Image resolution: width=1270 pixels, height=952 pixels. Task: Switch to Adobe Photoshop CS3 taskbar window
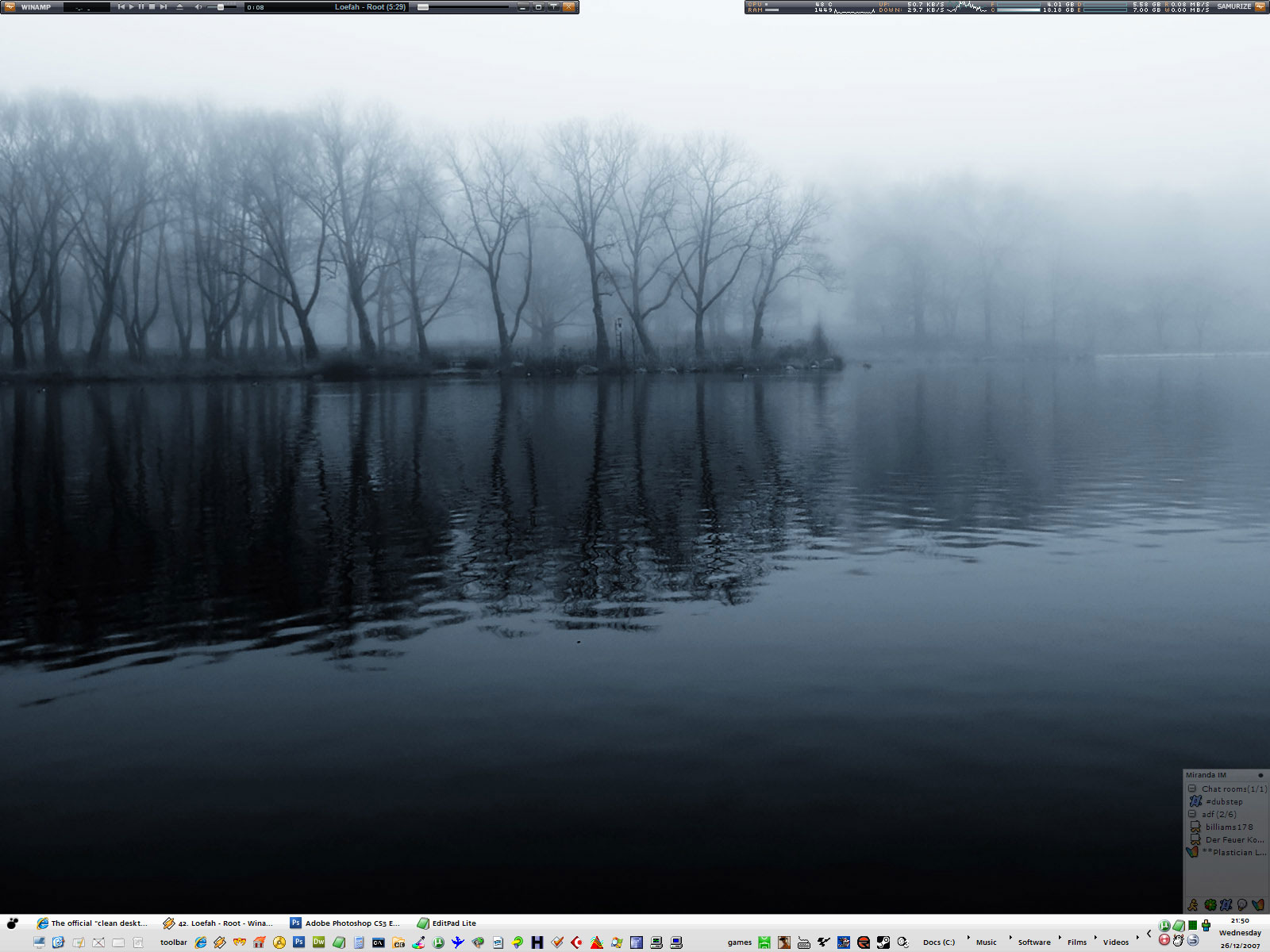346,923
